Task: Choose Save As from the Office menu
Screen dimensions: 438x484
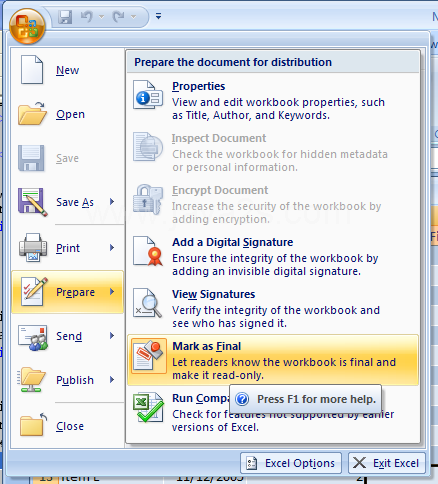Action: point(75,202)
